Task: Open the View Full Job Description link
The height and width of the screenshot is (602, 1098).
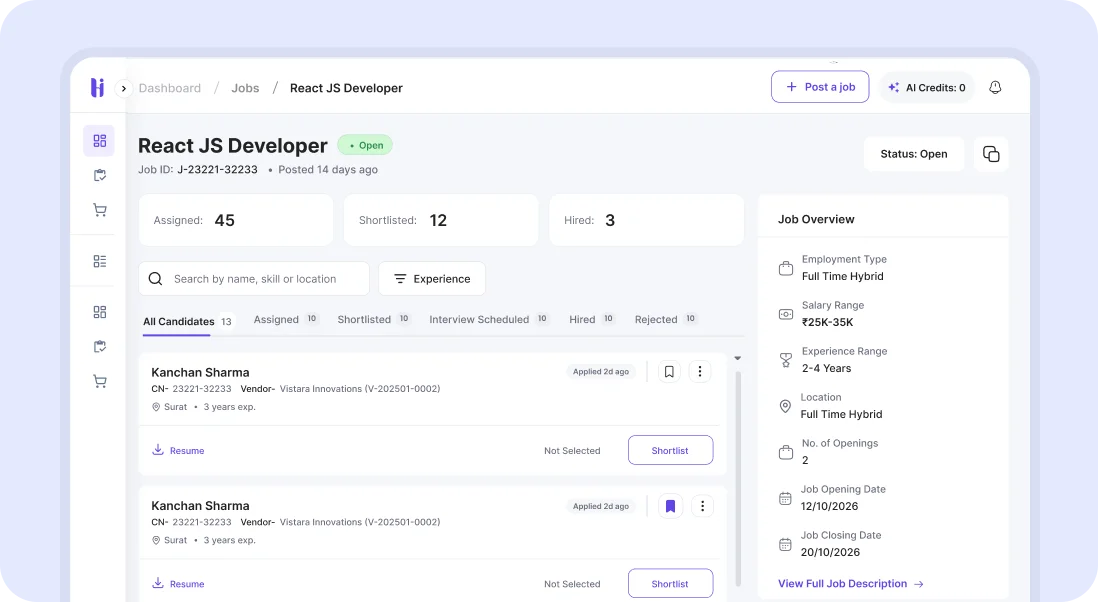Action: (843, 583)
